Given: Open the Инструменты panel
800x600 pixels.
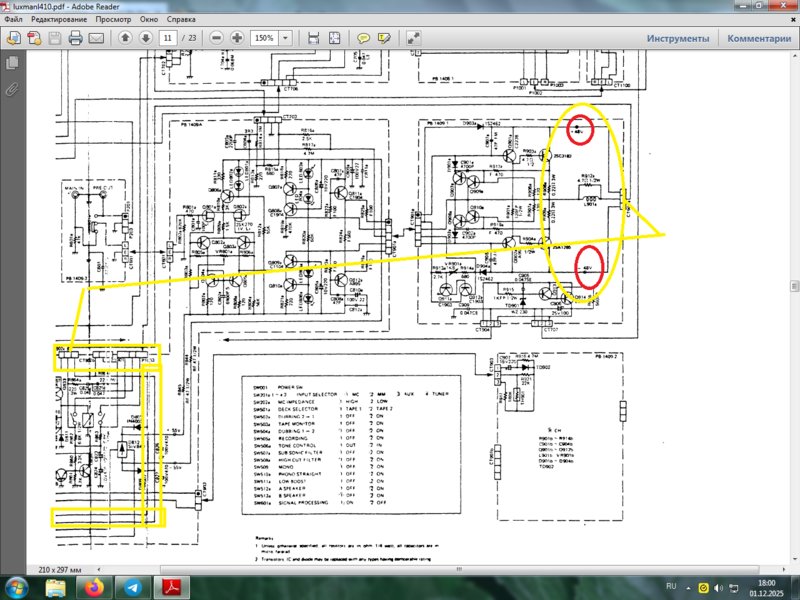Looking at the screenshot, I should click(678, 38).
